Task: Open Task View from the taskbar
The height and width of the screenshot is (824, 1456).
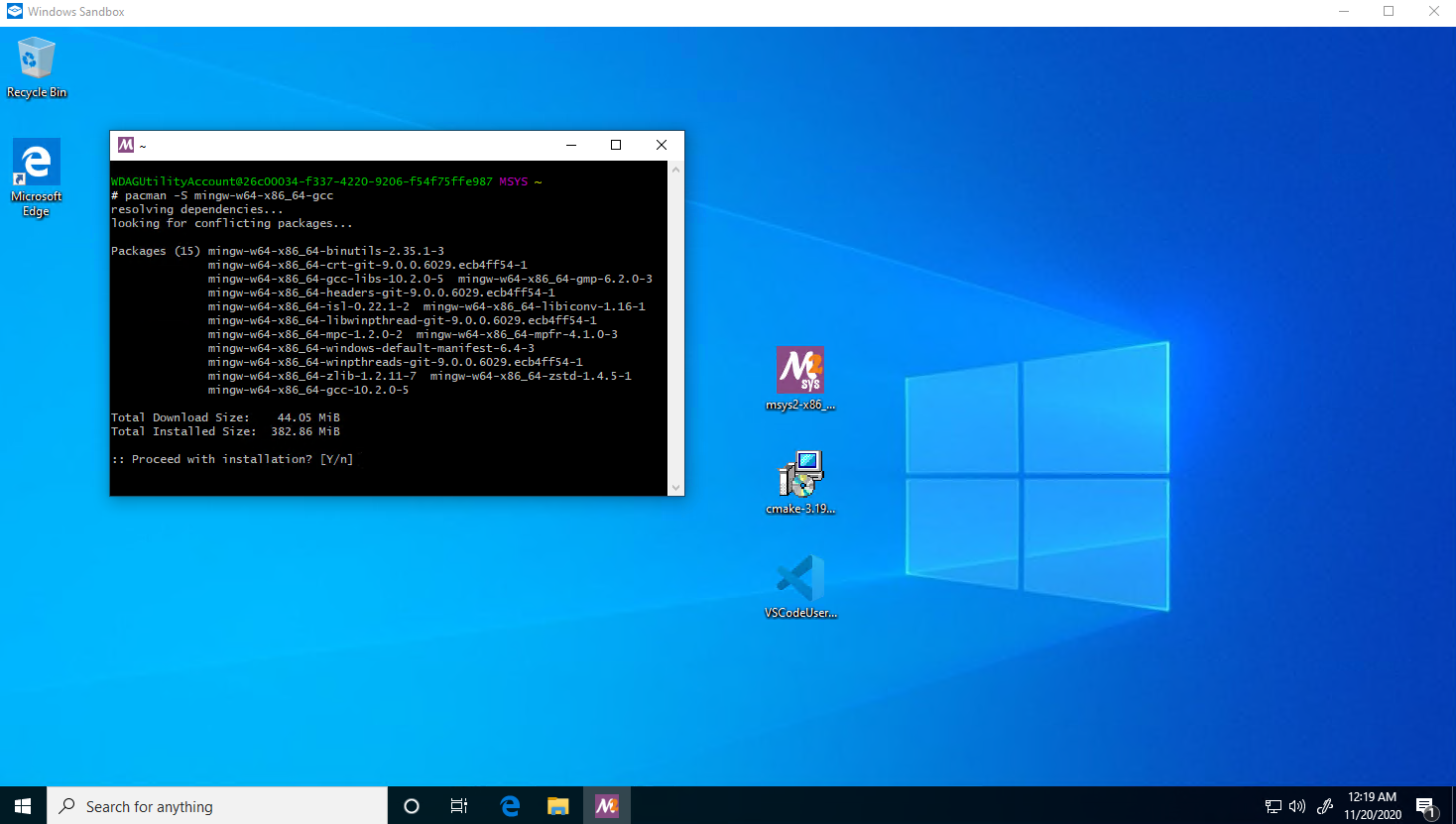Action: pos(459,806)
